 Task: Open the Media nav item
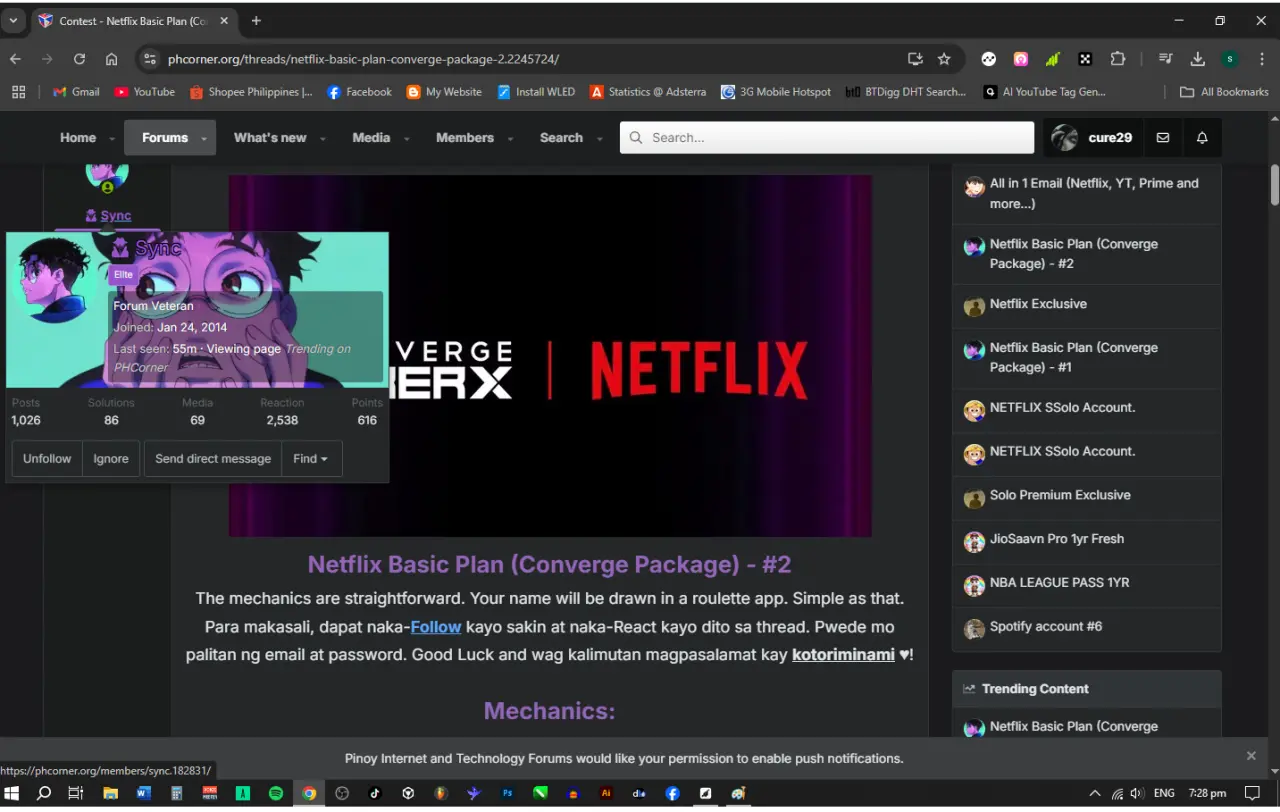371,138
